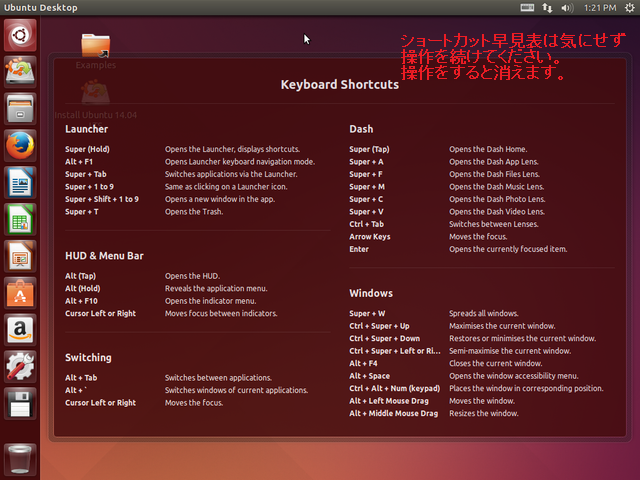Open the Ubuntu Dash home launcher icon
The height and width of the screenshot is (480, 640).
tap(20, 35)
